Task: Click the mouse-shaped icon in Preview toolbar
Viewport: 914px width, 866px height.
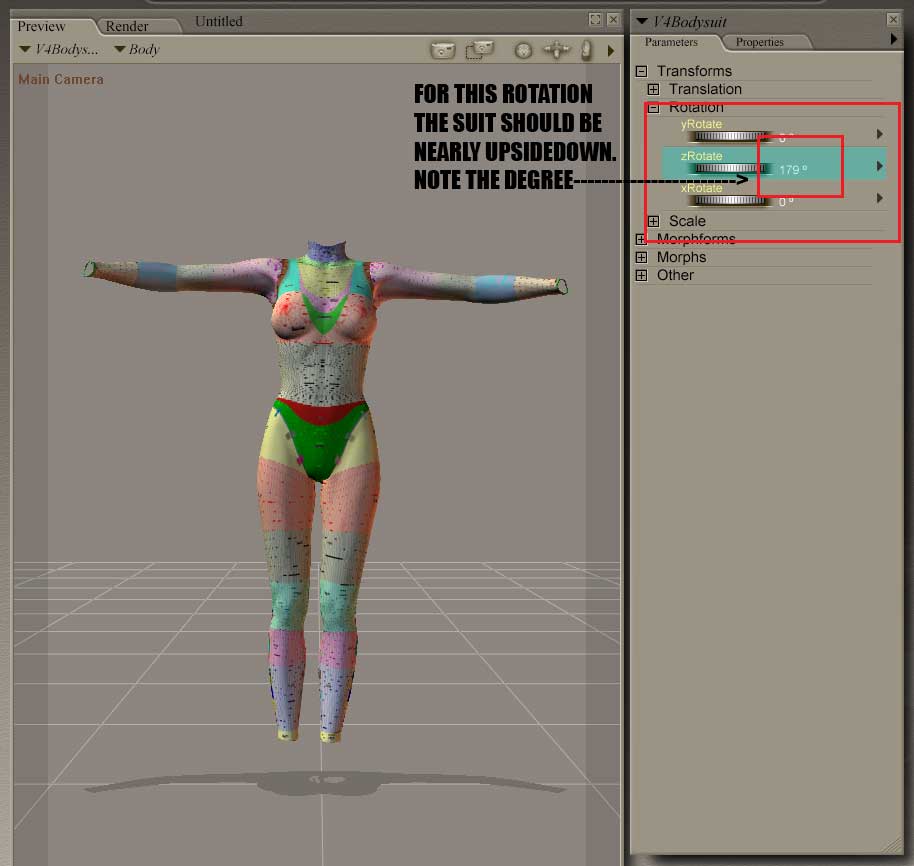Action: [587, 49]
